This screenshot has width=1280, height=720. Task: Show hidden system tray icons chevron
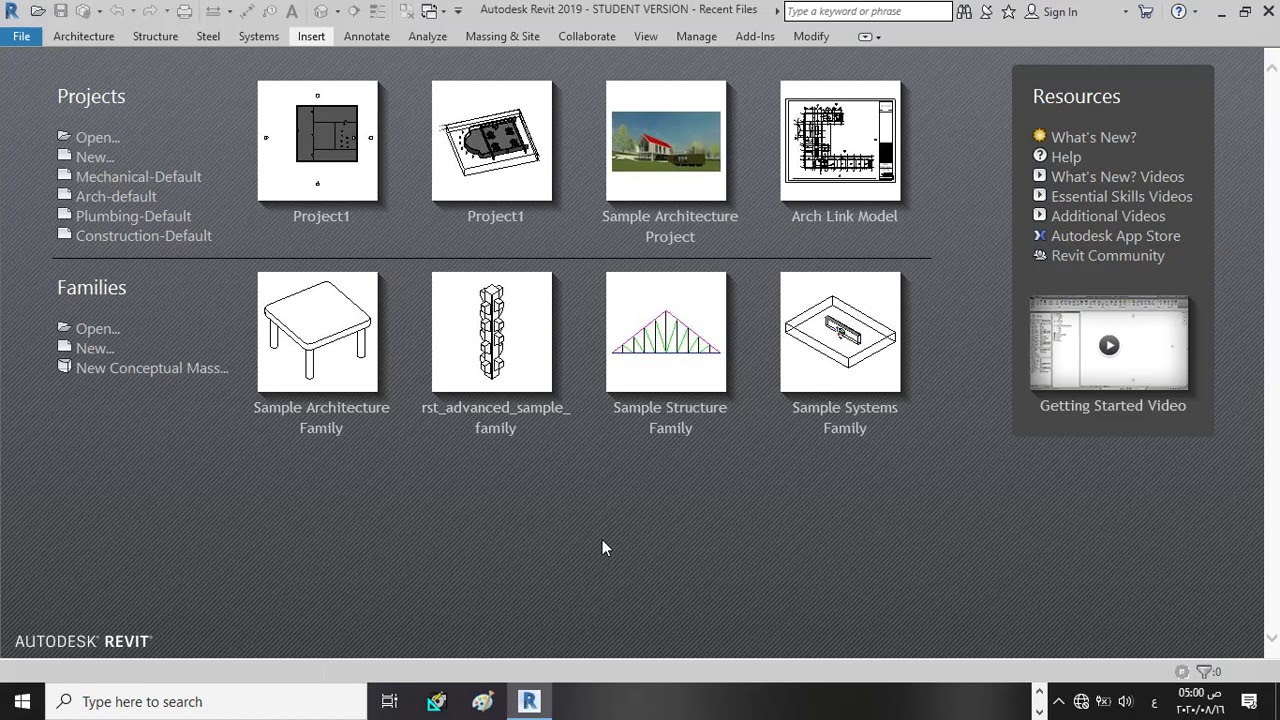click(1059, 701)
